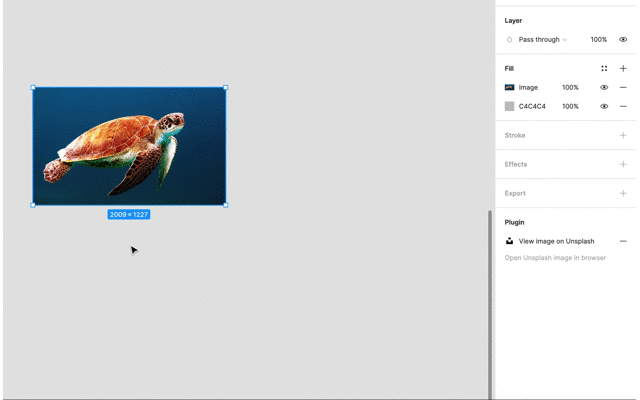Hide the Image fill layer
This screenshot has width=640, height=400.
point(604,87)
